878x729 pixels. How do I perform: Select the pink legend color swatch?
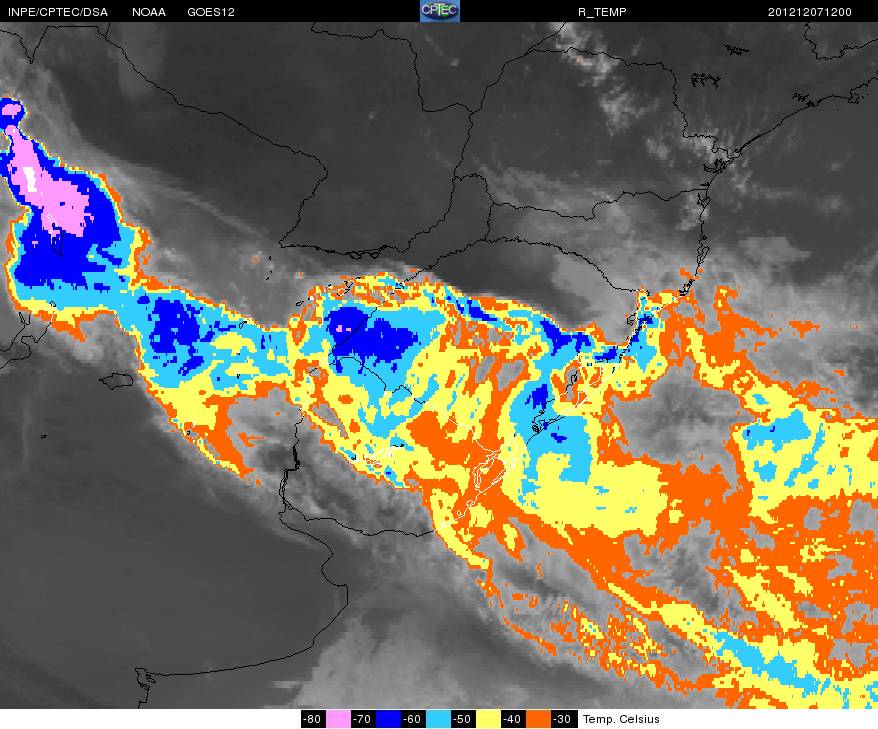click(338, 719)
